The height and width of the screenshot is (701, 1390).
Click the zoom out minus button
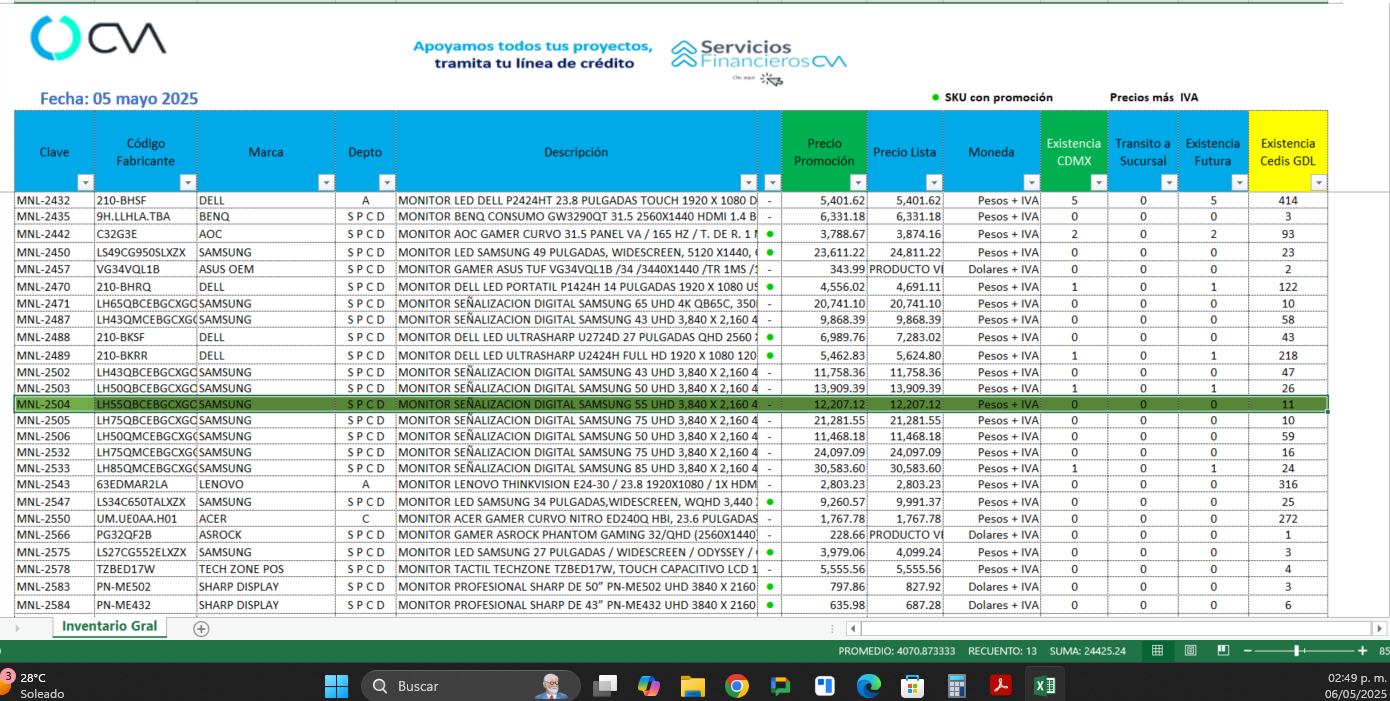click(x=1249, y=651)
